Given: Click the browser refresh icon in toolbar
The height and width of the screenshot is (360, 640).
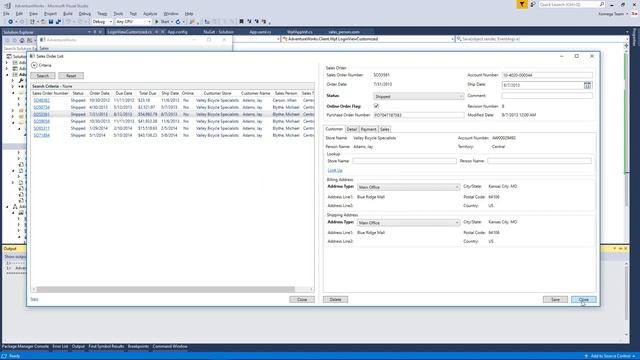Looking at the screenshot, I should (178, 22).
